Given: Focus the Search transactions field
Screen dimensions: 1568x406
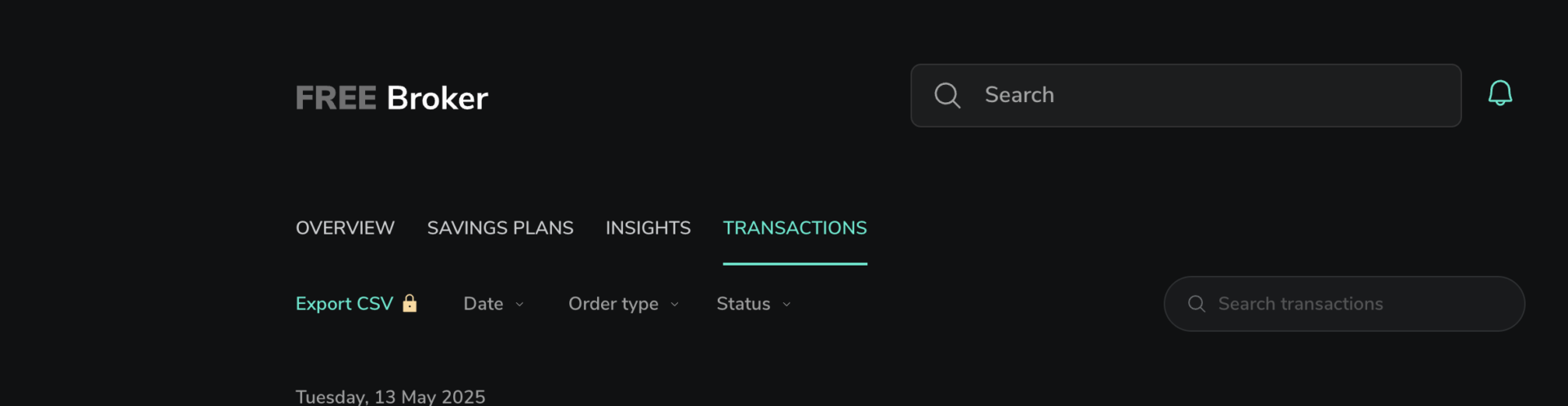Looking at the screenshot, I should click(x=1344, y=304).
